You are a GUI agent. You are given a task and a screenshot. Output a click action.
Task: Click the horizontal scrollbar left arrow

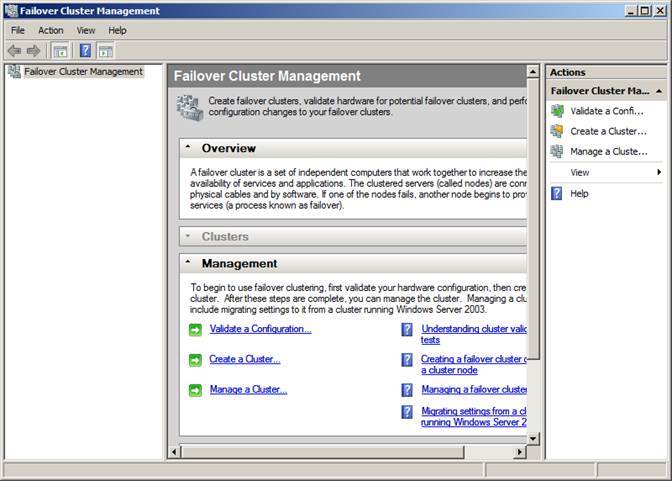[174, 452]
